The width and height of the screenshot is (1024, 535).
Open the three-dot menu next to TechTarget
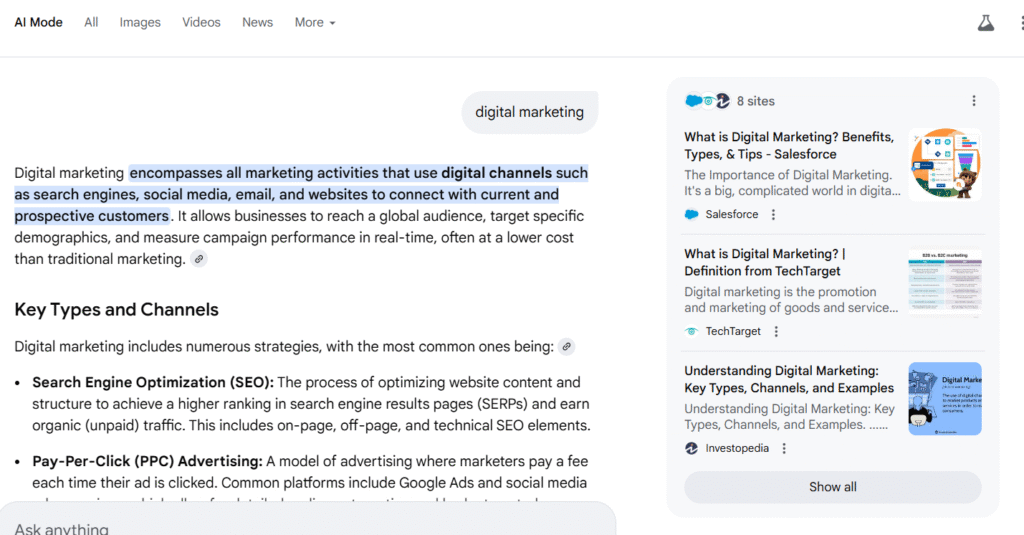[776, 332]
